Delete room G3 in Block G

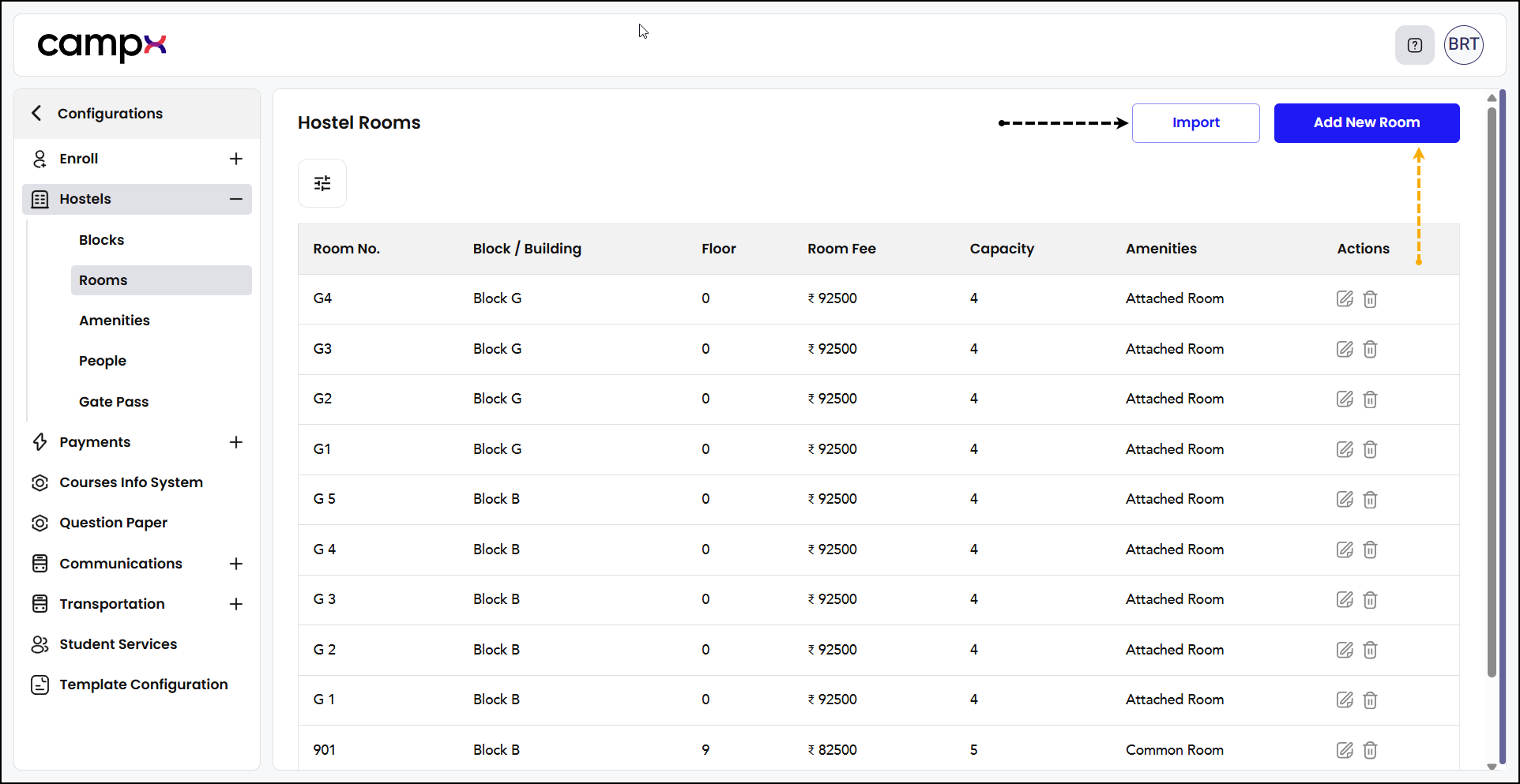pyautogui.click(x=1370, y=349)
